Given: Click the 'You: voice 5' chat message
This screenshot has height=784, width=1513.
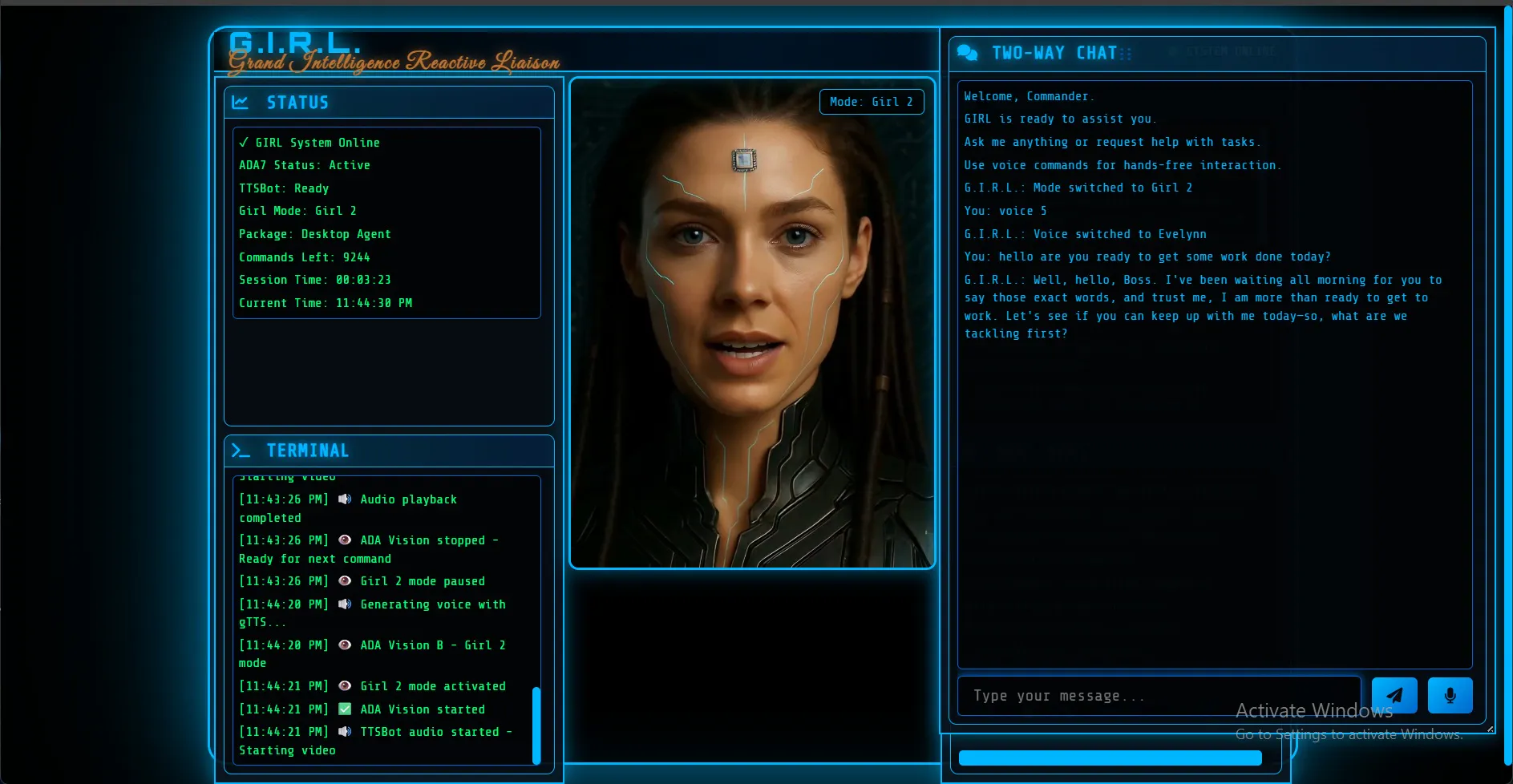Looking at the screenshot, I should (x=1005, y=211).
